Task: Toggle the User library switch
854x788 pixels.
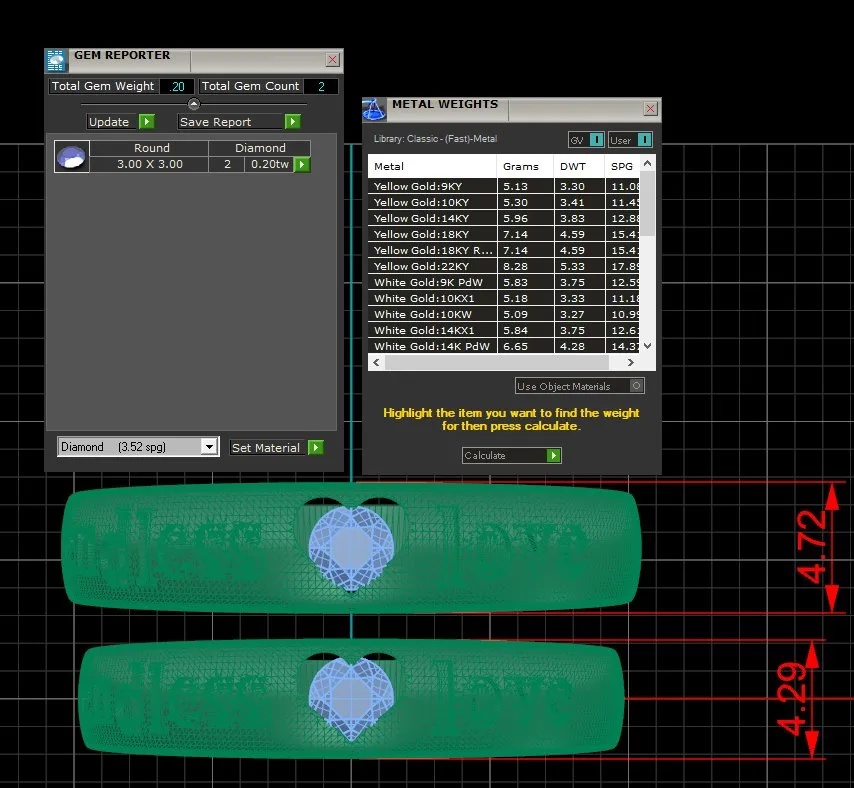Action: [644, 140]
